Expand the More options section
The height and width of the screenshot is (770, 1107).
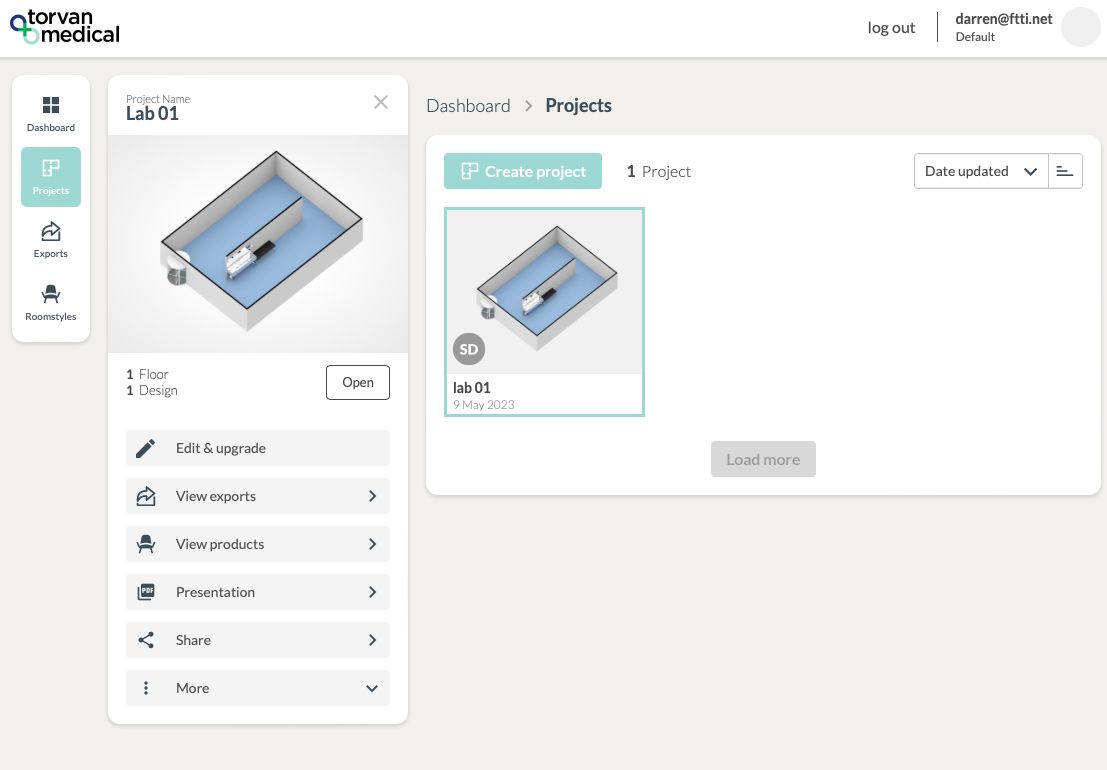(x=258, y=688)
